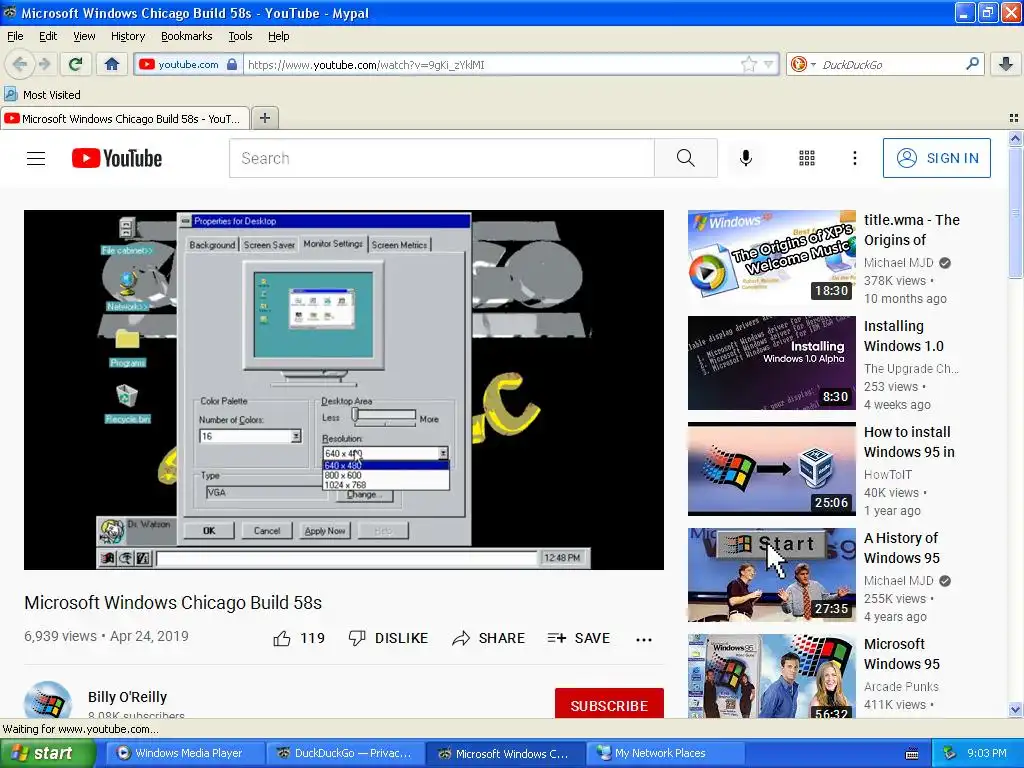Image resolution: width=1024 pixels, height=768 pixels.
Task: Click the YouTube search magnifier button
Action: pyautogui.click(x=686, y=158)
